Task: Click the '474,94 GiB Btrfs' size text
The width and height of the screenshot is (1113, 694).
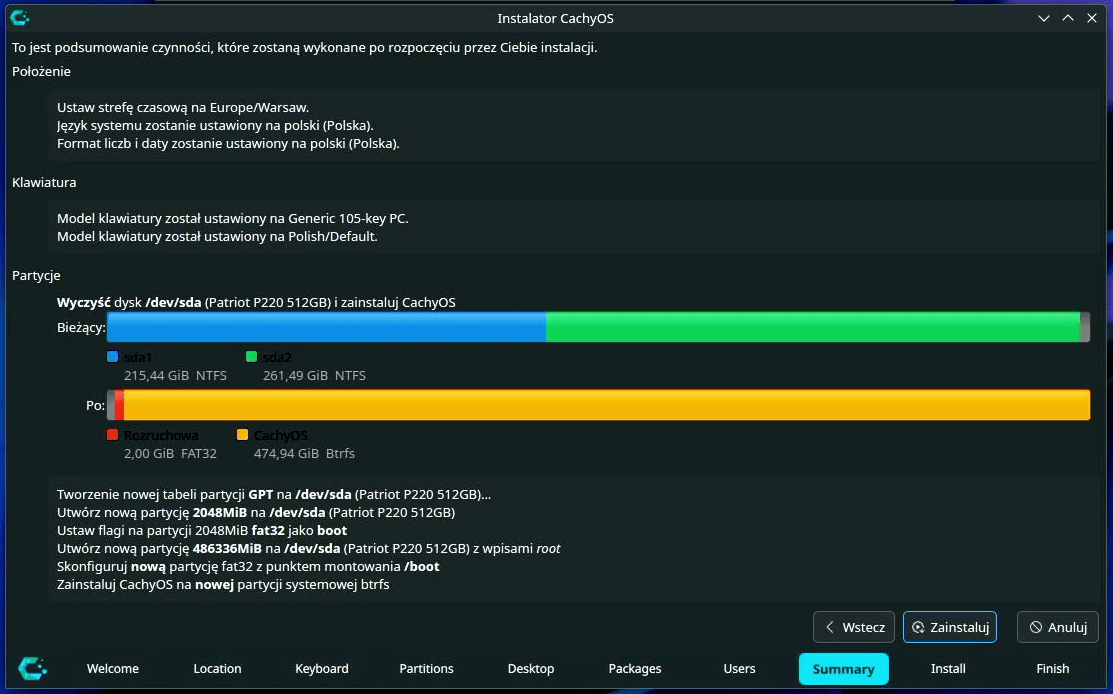Action: point(305,453)
